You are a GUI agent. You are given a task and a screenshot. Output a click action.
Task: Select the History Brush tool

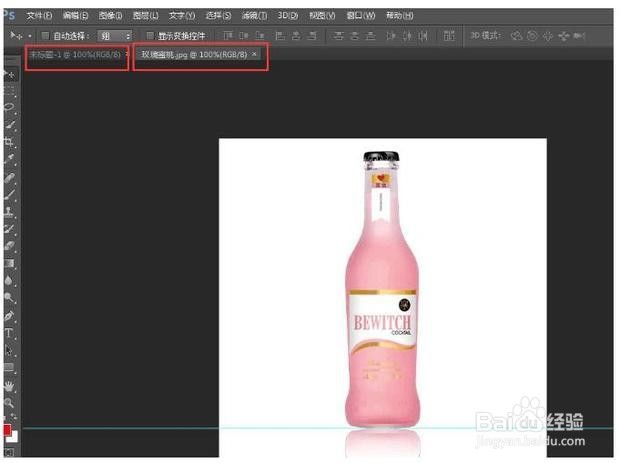pos(9,228)
